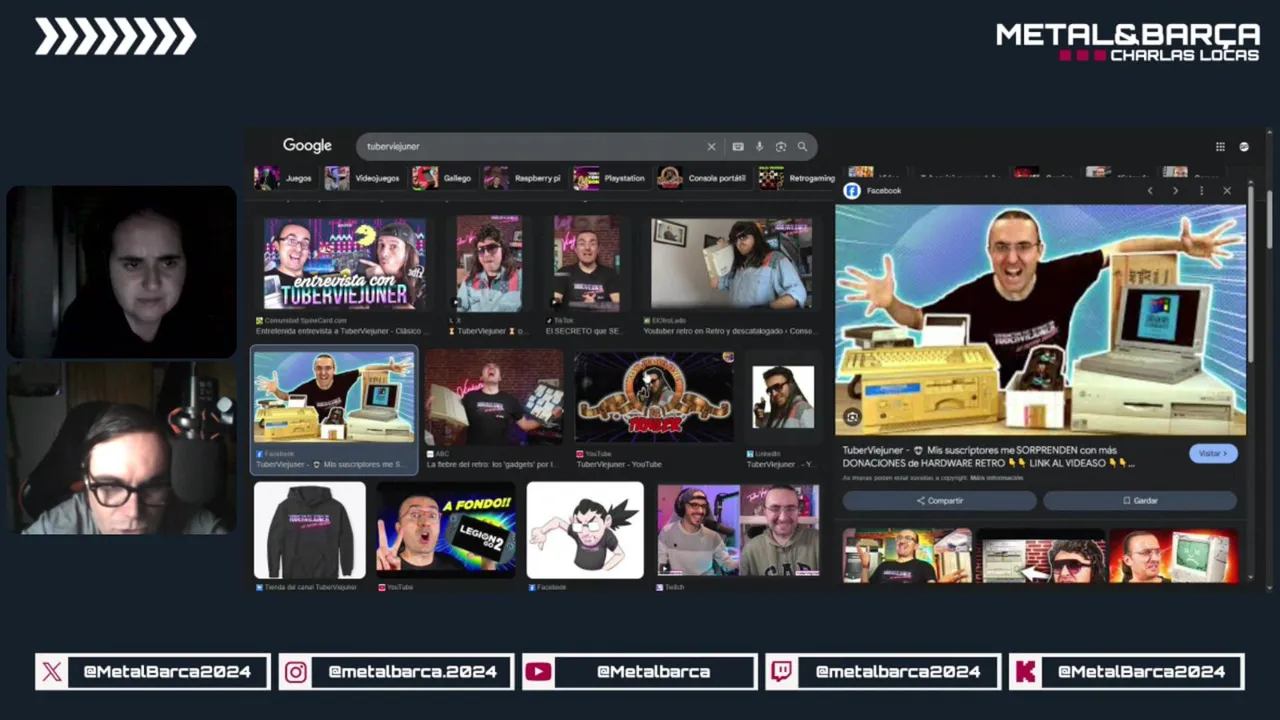Click the Twitch @metalbarca2024 badge

point(883,672)
